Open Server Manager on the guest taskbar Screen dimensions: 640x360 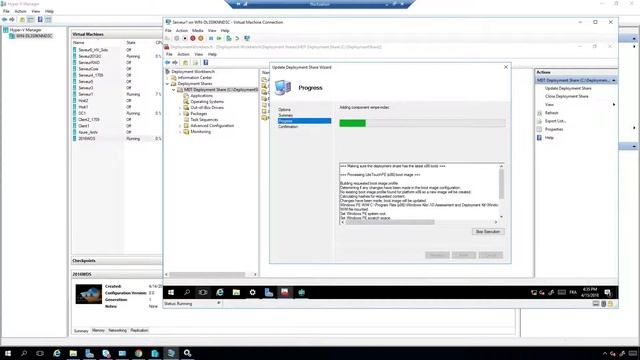(269, 292)
